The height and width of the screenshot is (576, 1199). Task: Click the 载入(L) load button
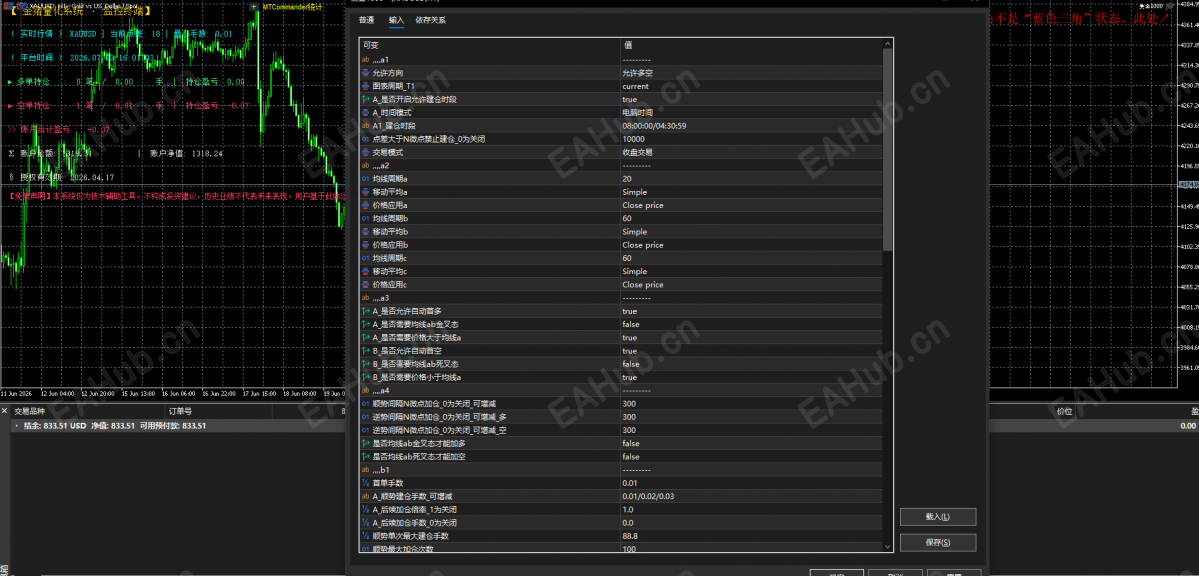coord(937,516)
